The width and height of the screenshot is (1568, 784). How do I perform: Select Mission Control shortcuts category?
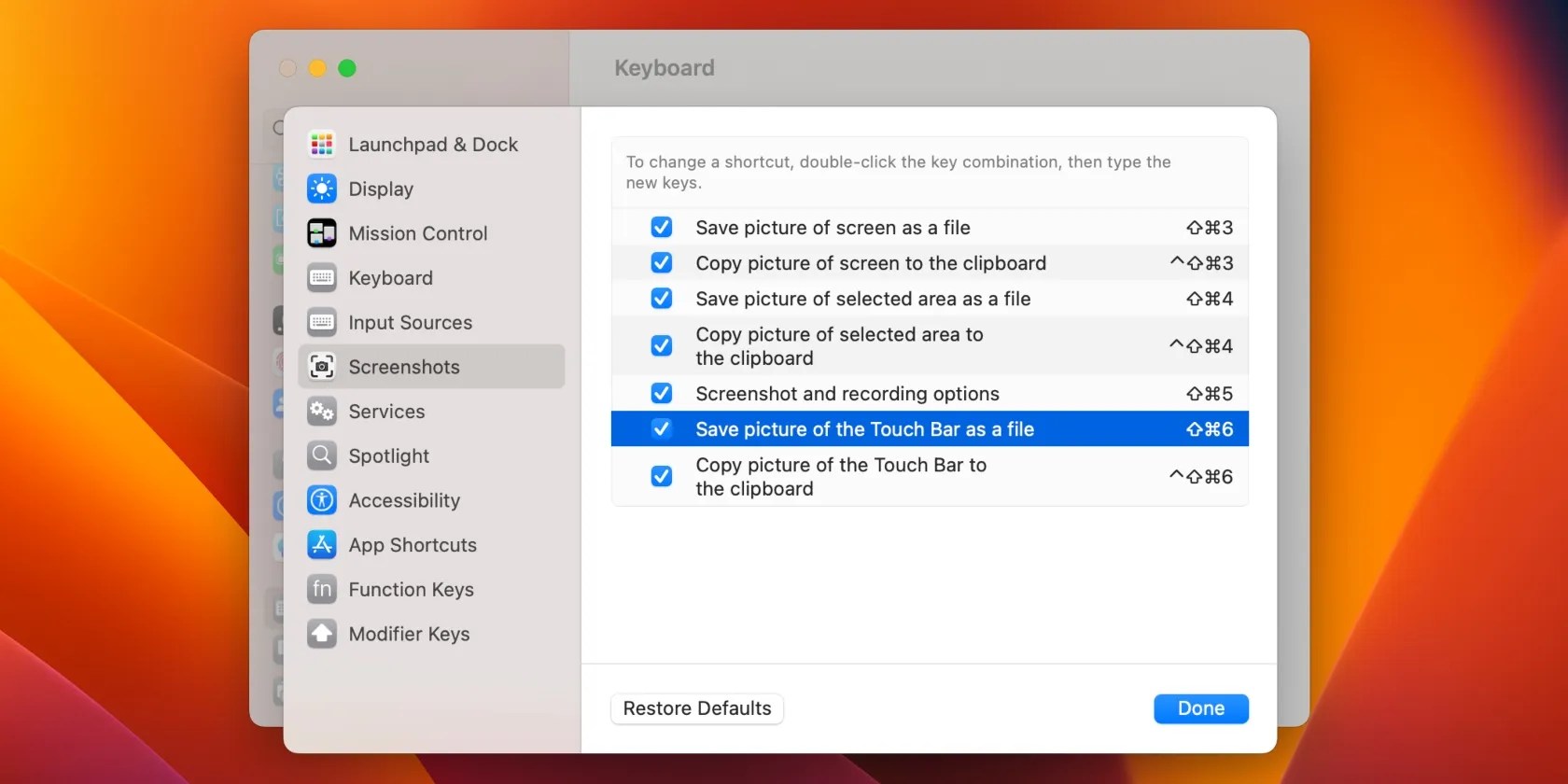coord(431,233)
